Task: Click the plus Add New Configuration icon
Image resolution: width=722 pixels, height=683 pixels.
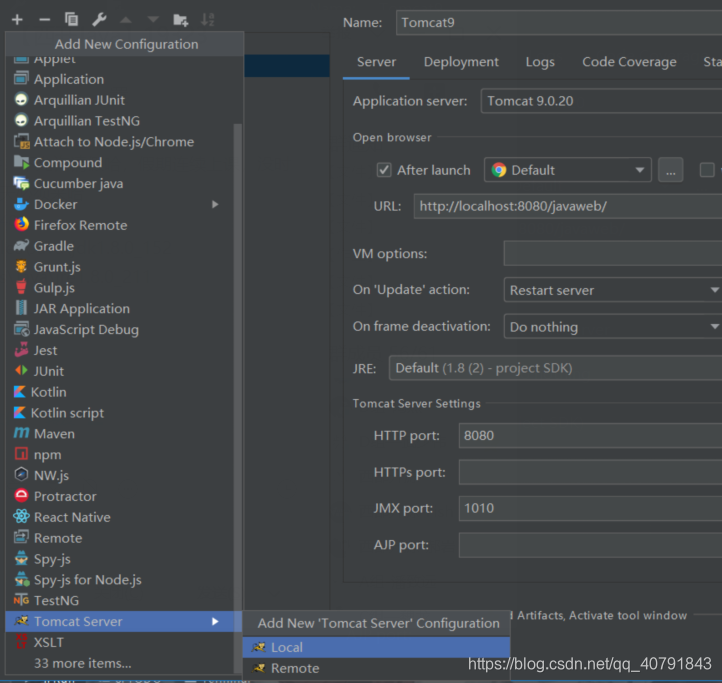Action: point(17,20)
